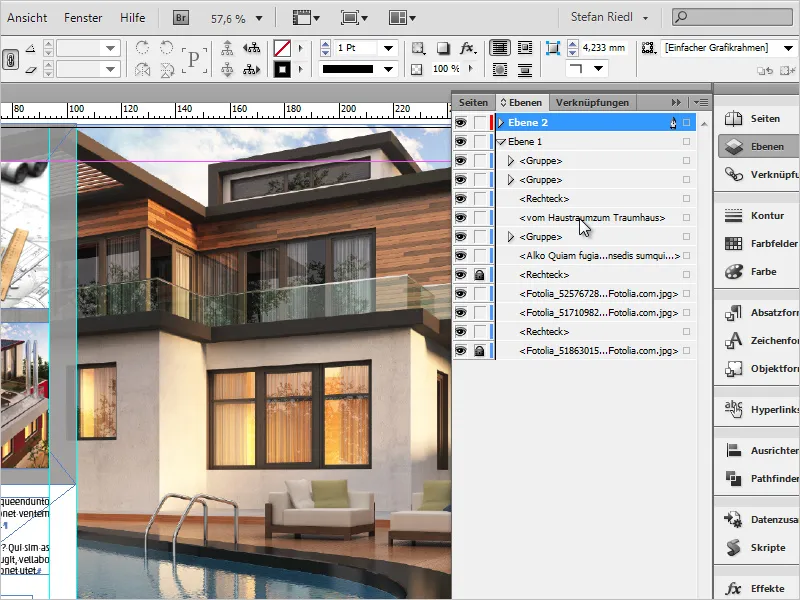Hide layer Ebene 1 with eye icon
This screenshot has height=600, width=800.
click(461, 141)
